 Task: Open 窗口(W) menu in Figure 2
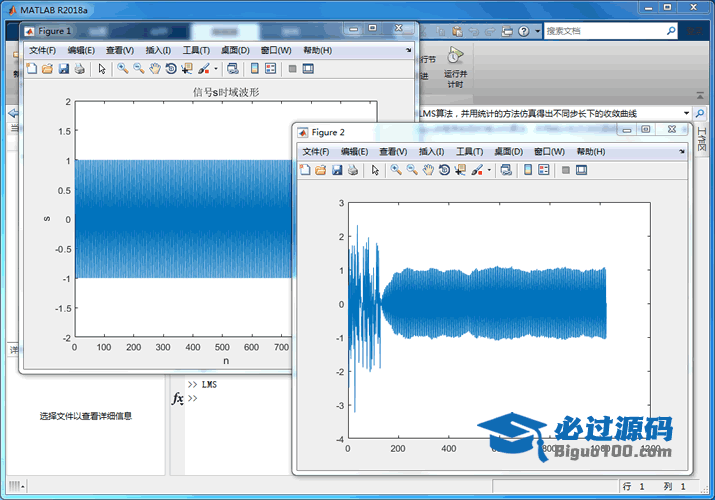point(549,151)
